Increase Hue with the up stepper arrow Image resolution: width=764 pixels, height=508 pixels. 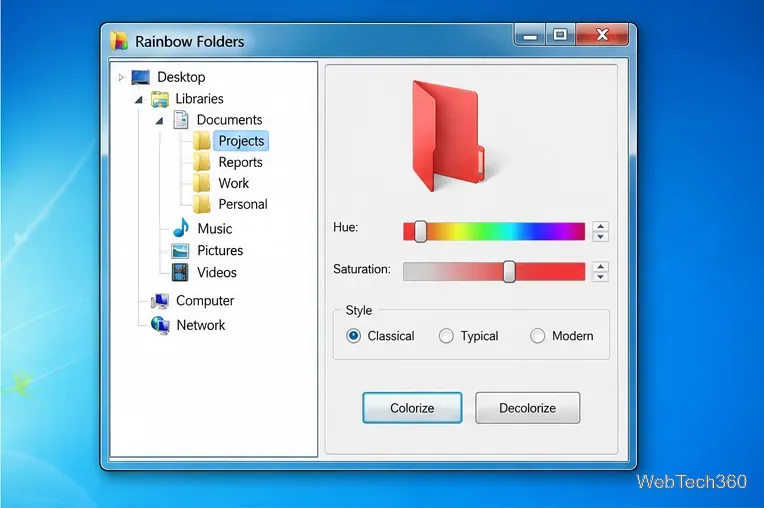(x=601, y=226)
